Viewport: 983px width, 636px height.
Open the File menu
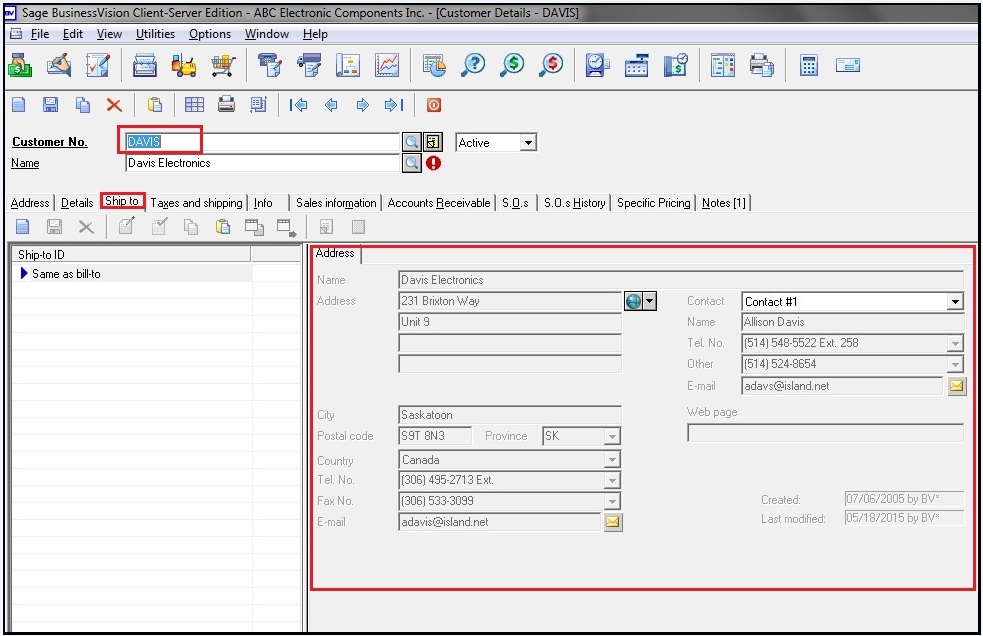pos(39,34)
